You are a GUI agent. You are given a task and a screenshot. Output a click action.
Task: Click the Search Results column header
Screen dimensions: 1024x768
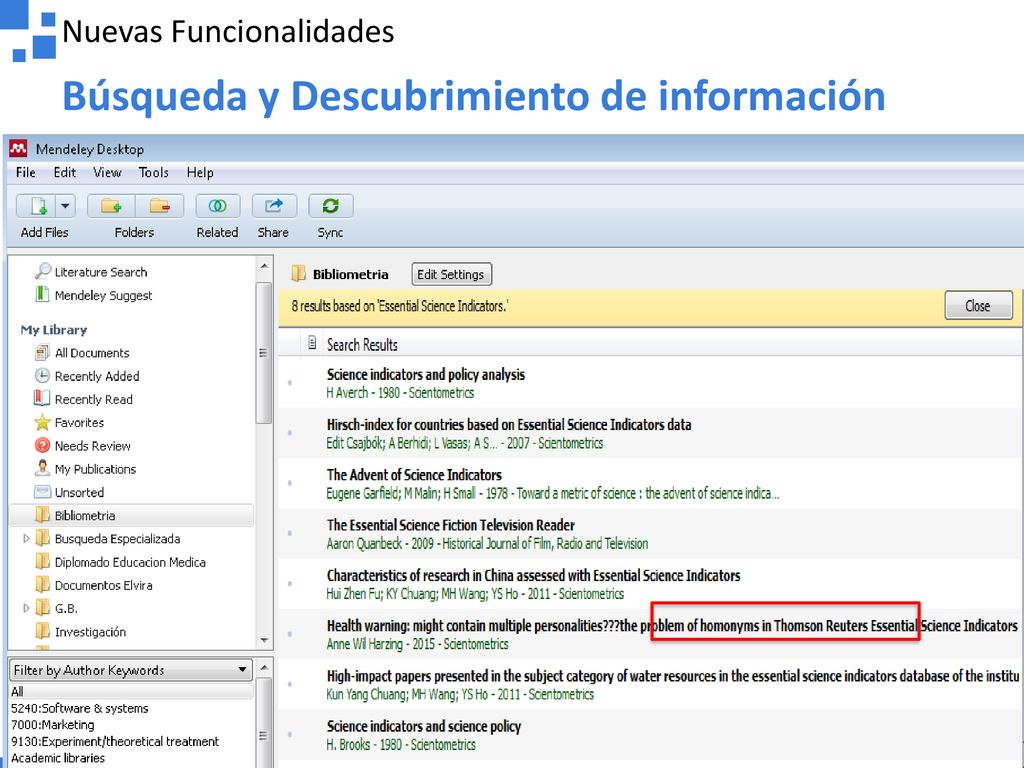tap(362, 344)
